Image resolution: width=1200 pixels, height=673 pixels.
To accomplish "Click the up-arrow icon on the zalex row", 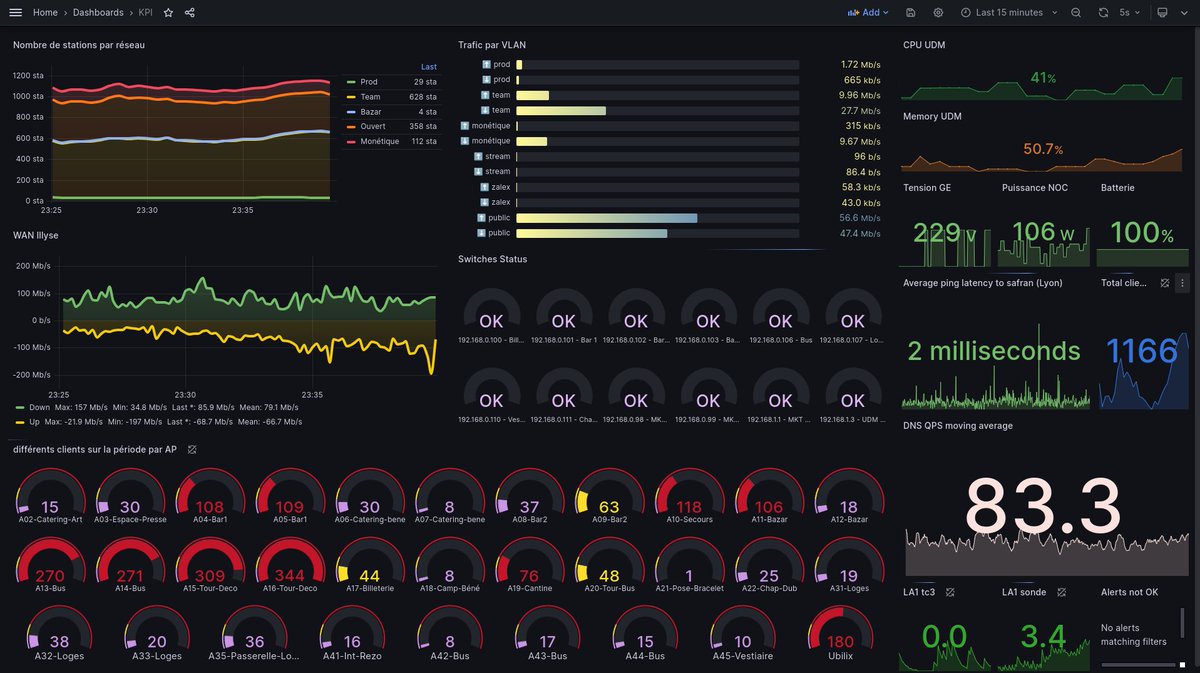I will click(486, 187).
